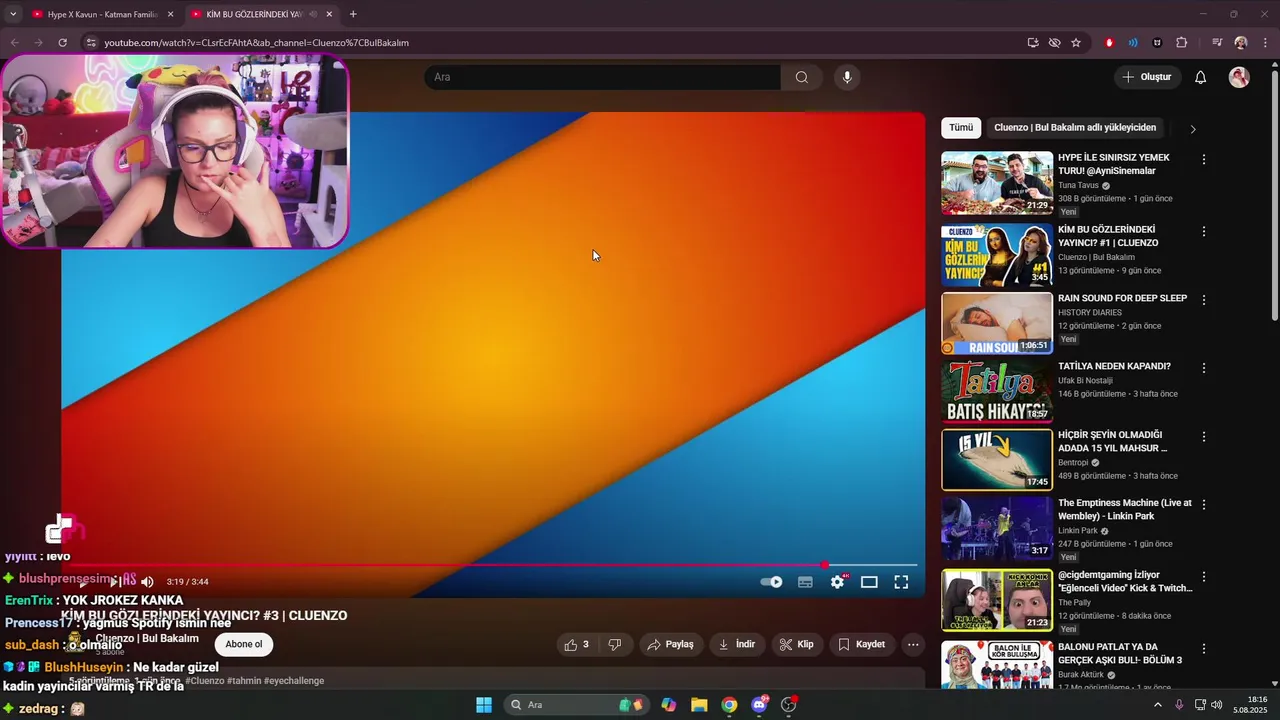Open more actions menu beside Kaydet

913,645
